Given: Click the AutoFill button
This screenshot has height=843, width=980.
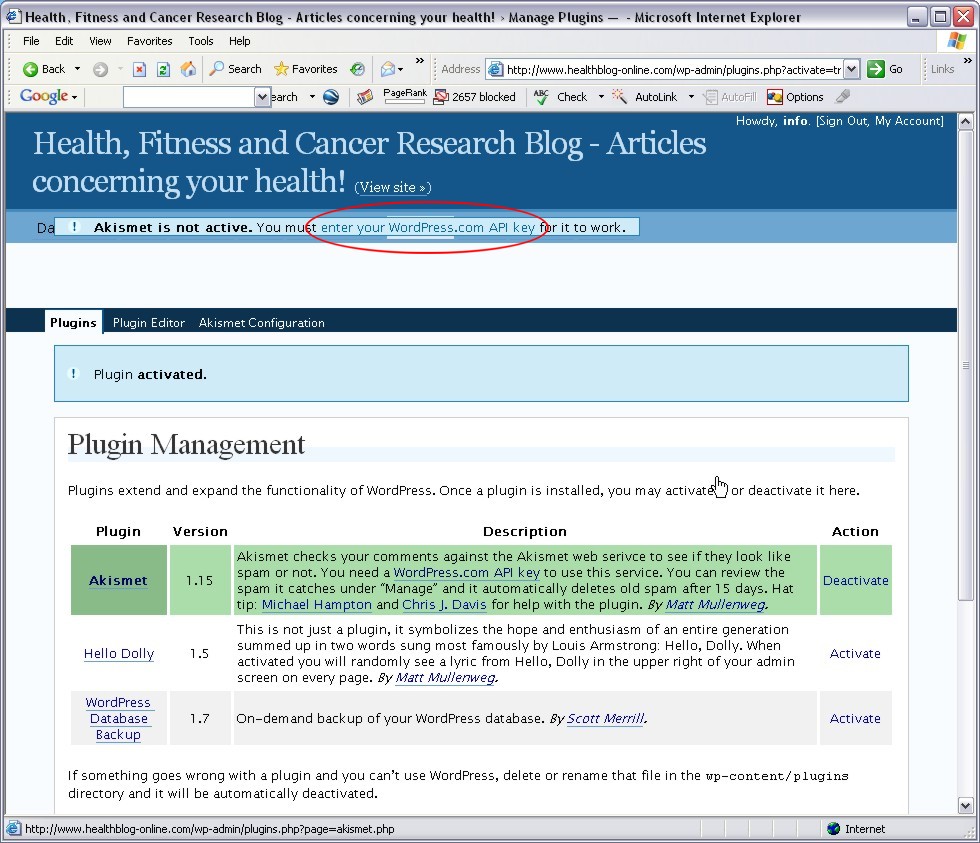Looking at the screenshot, I should [x=730, y=97].
